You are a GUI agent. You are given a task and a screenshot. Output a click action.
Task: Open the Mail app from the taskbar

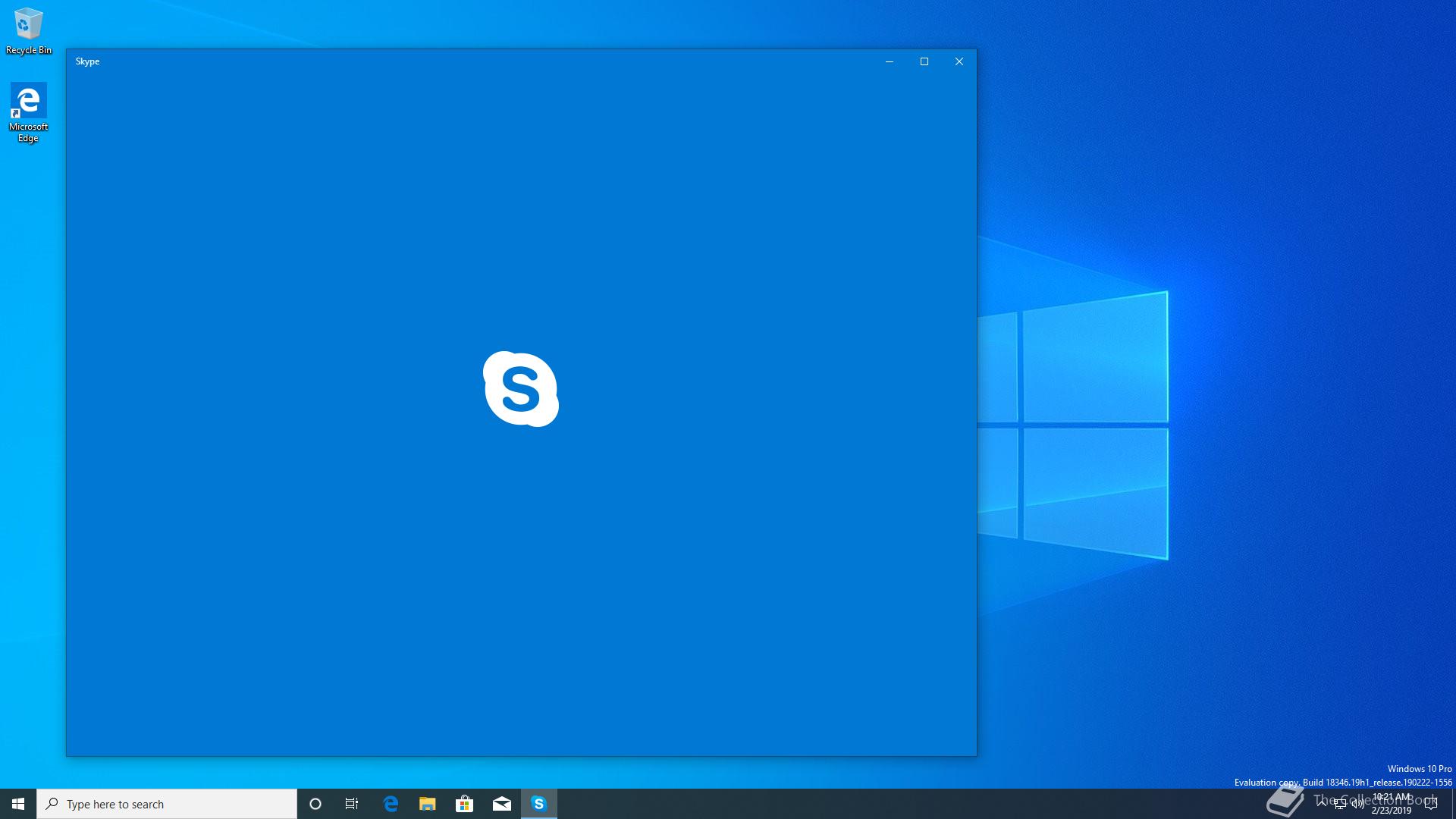pos(502,804)
